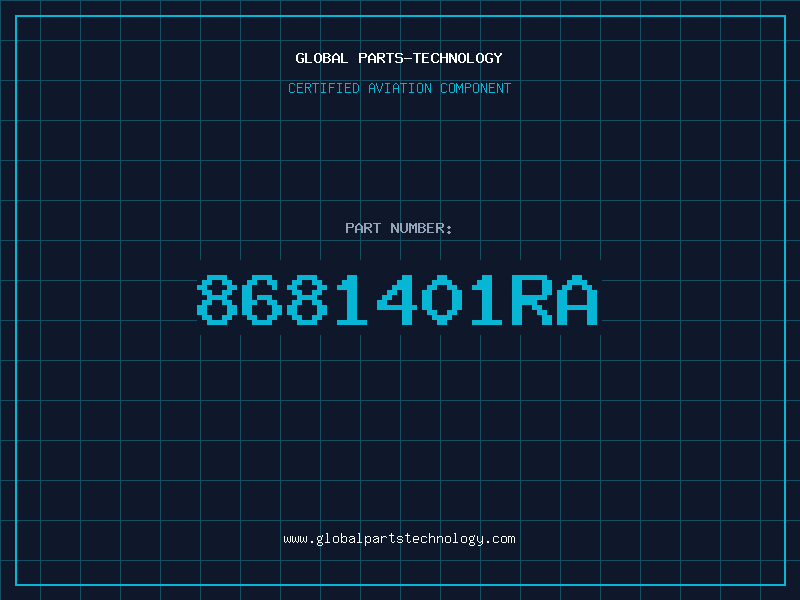Select the part number 8681401RA
This screenshot has height=600, width=800.
(397, 299)
